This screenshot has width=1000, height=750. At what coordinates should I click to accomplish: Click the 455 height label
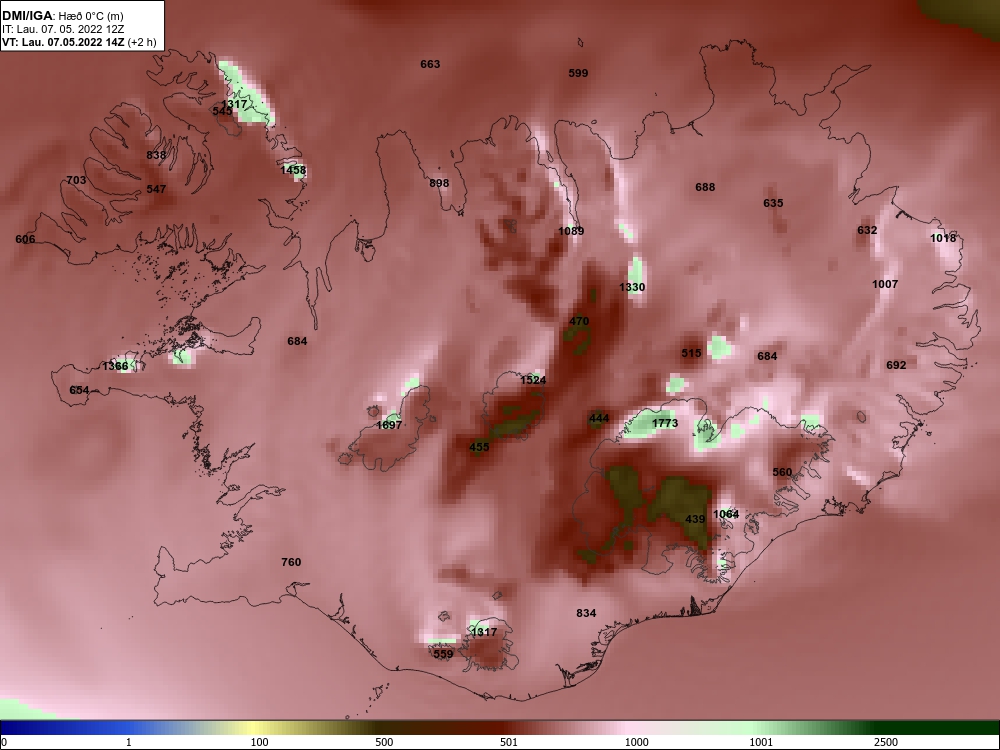coord(479,447)
